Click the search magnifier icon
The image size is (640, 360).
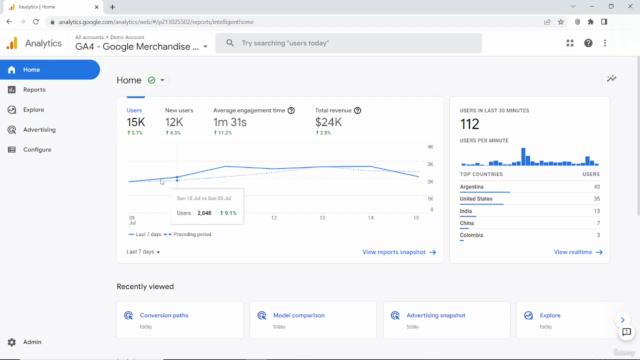tap(230, 43)
